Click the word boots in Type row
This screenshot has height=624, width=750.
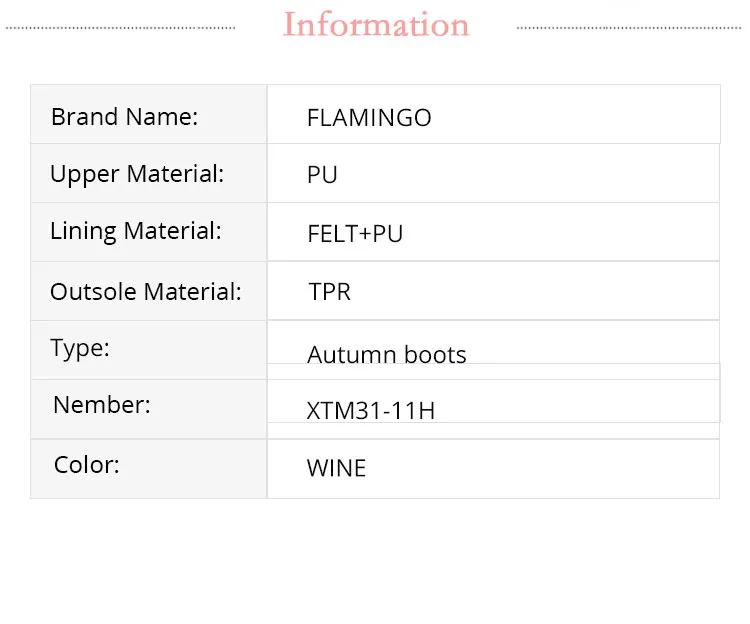pos(436,354)
